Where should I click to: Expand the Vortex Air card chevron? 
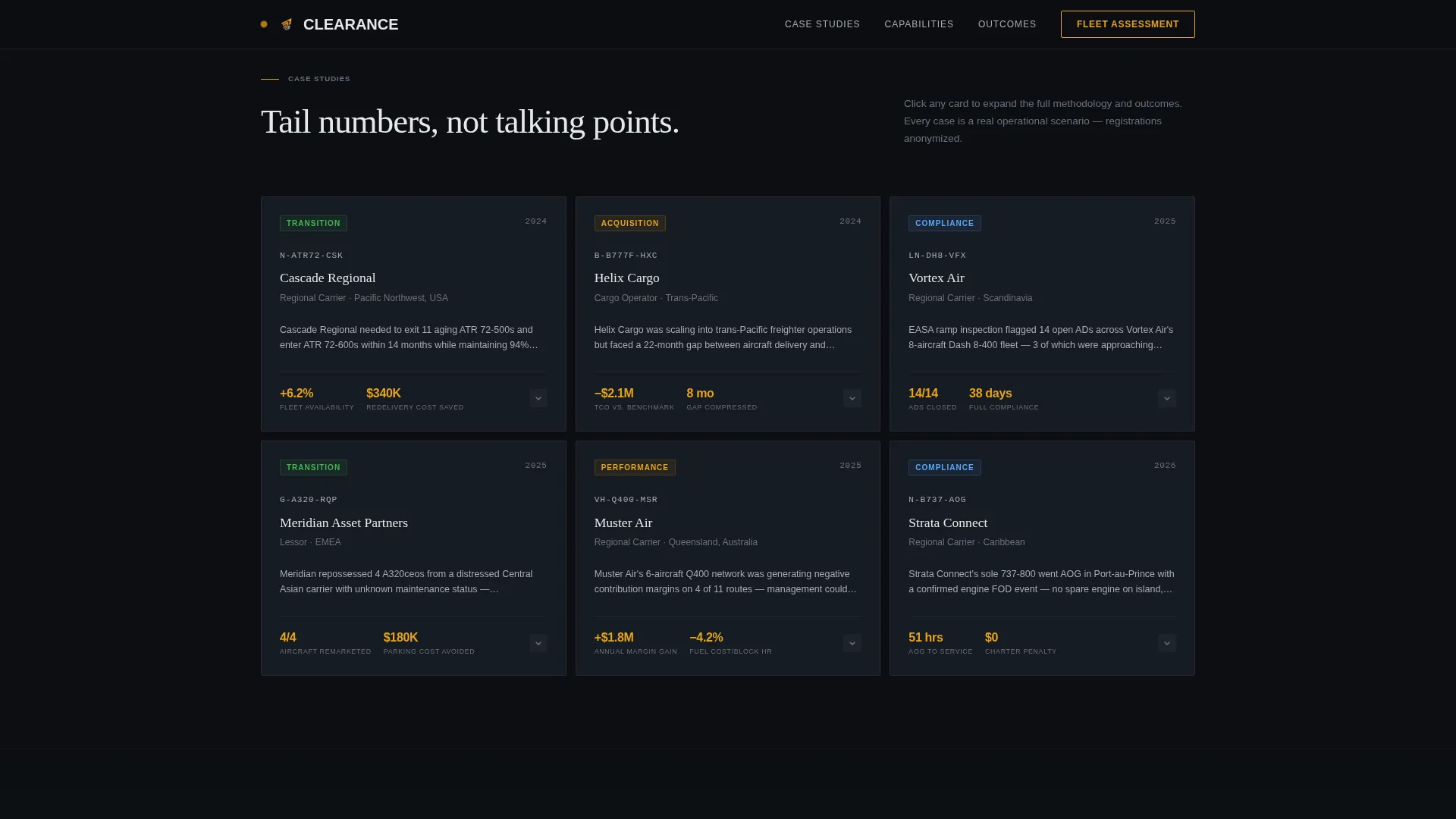[1167, 398]
